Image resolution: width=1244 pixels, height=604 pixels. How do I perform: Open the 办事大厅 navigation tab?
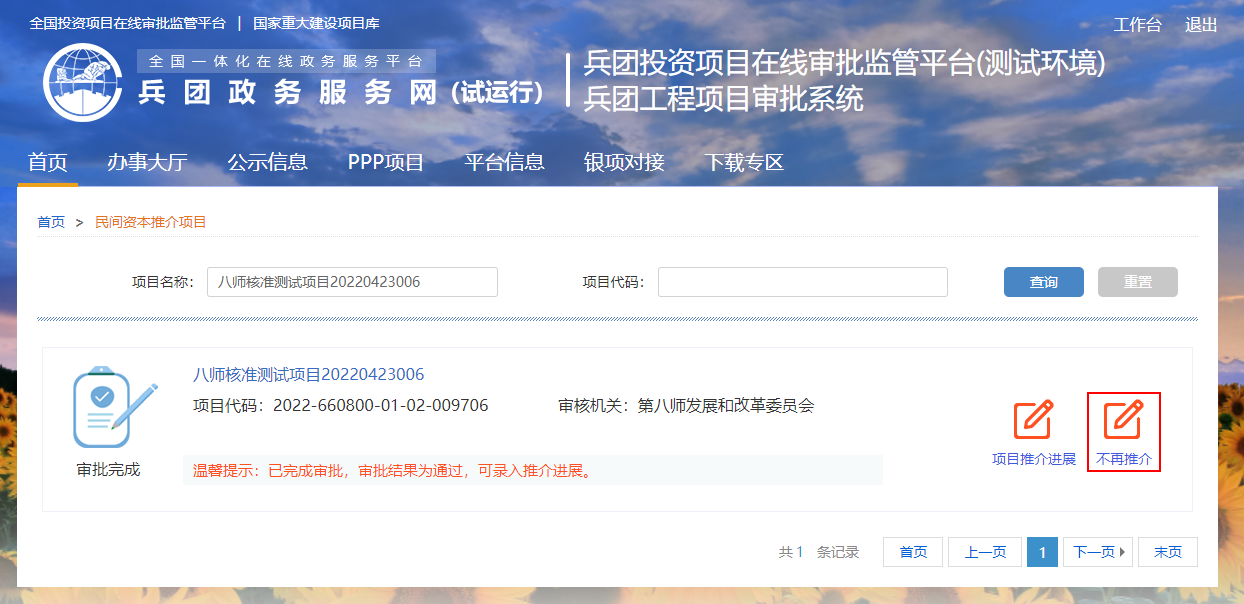147,162
